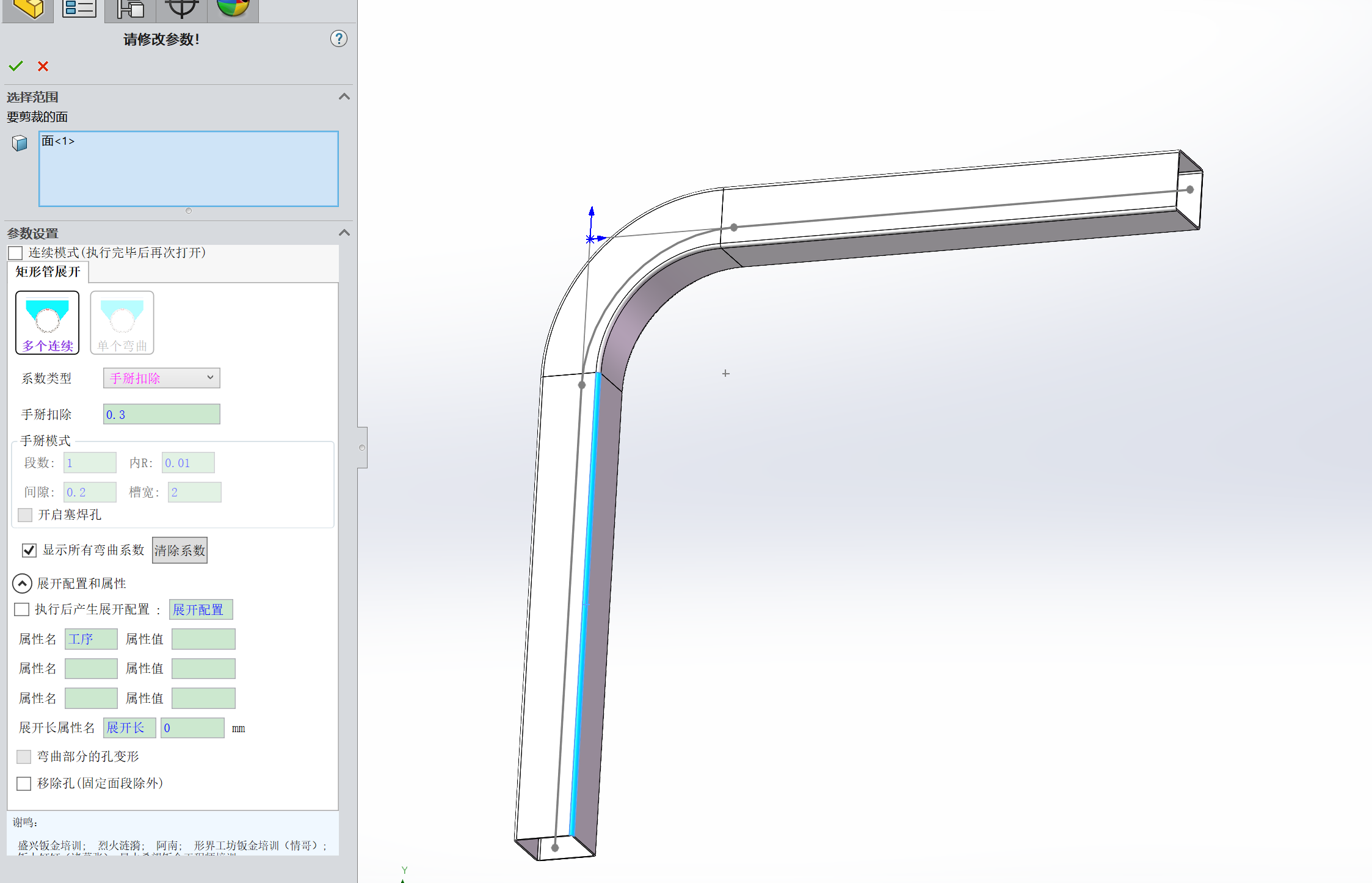Click the origin coordinate marker in viewport
The image size is (1372, 883).
click(591, 238)
